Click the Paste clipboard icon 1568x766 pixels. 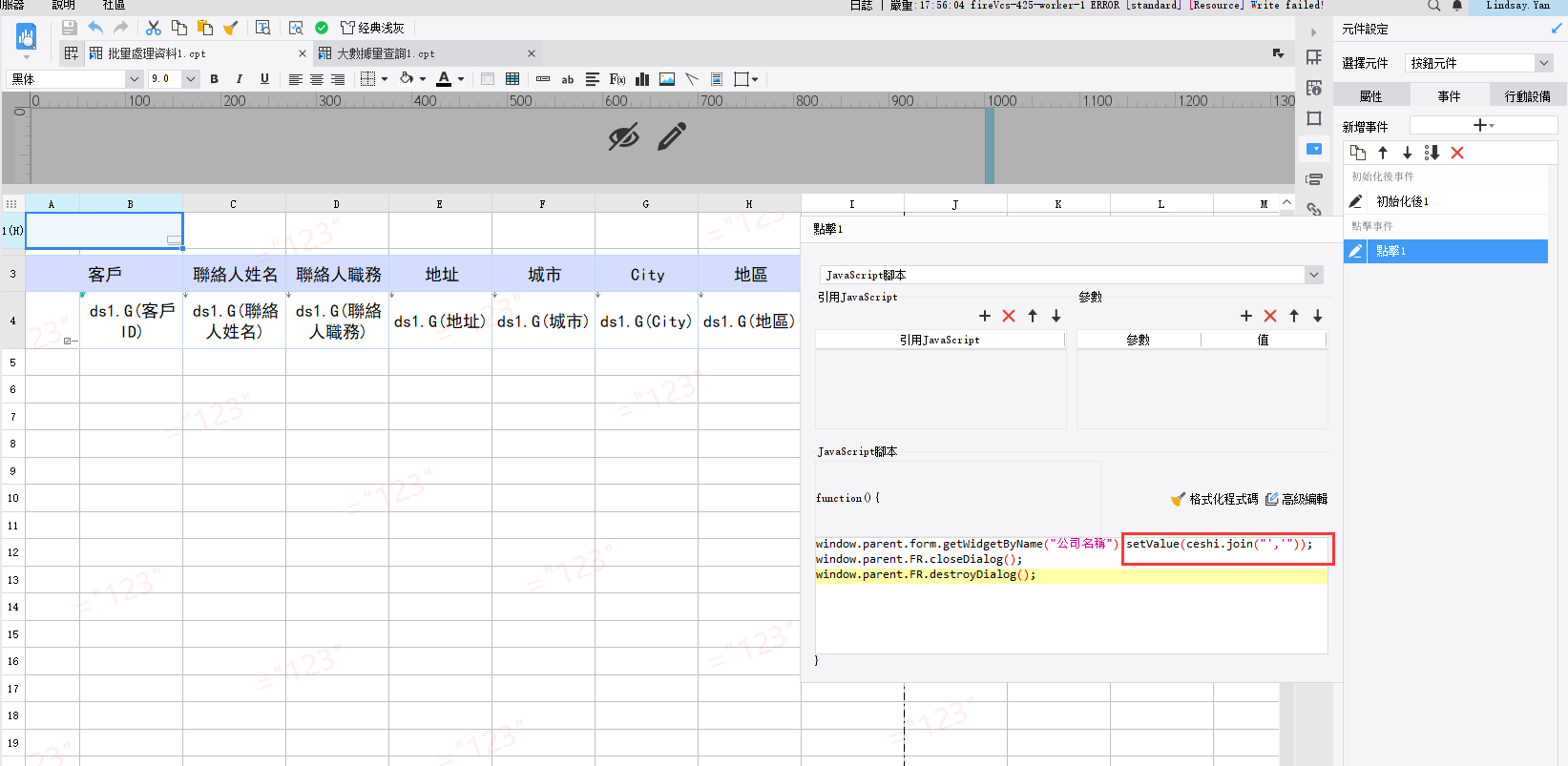(204, 28)
